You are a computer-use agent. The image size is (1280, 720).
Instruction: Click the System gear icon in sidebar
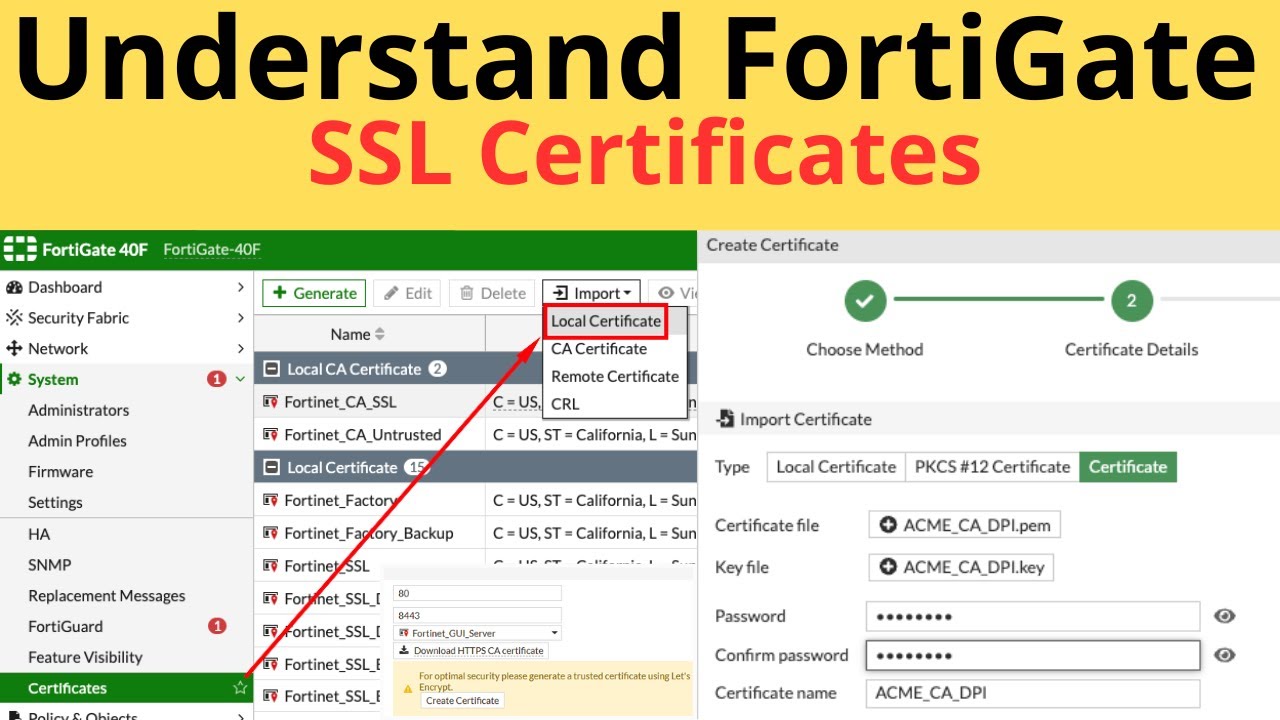[x=14, y=380]
